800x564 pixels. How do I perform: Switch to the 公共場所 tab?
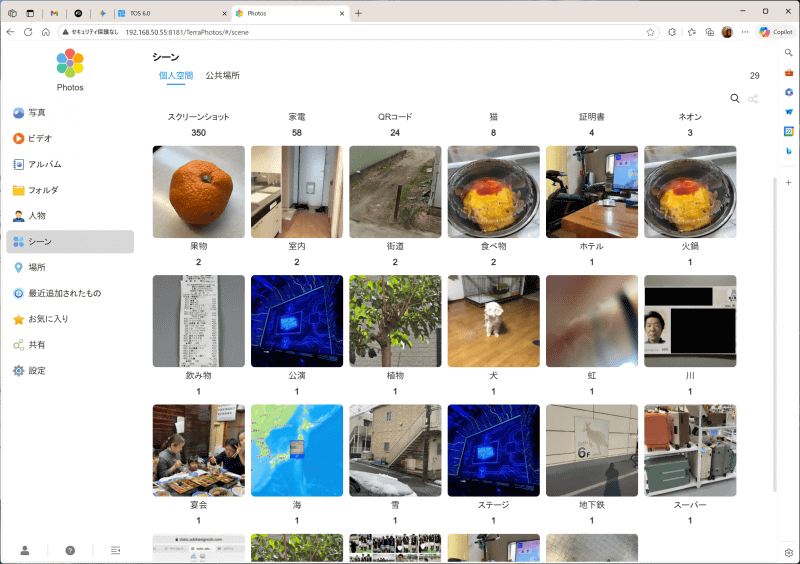click(222, 76)
